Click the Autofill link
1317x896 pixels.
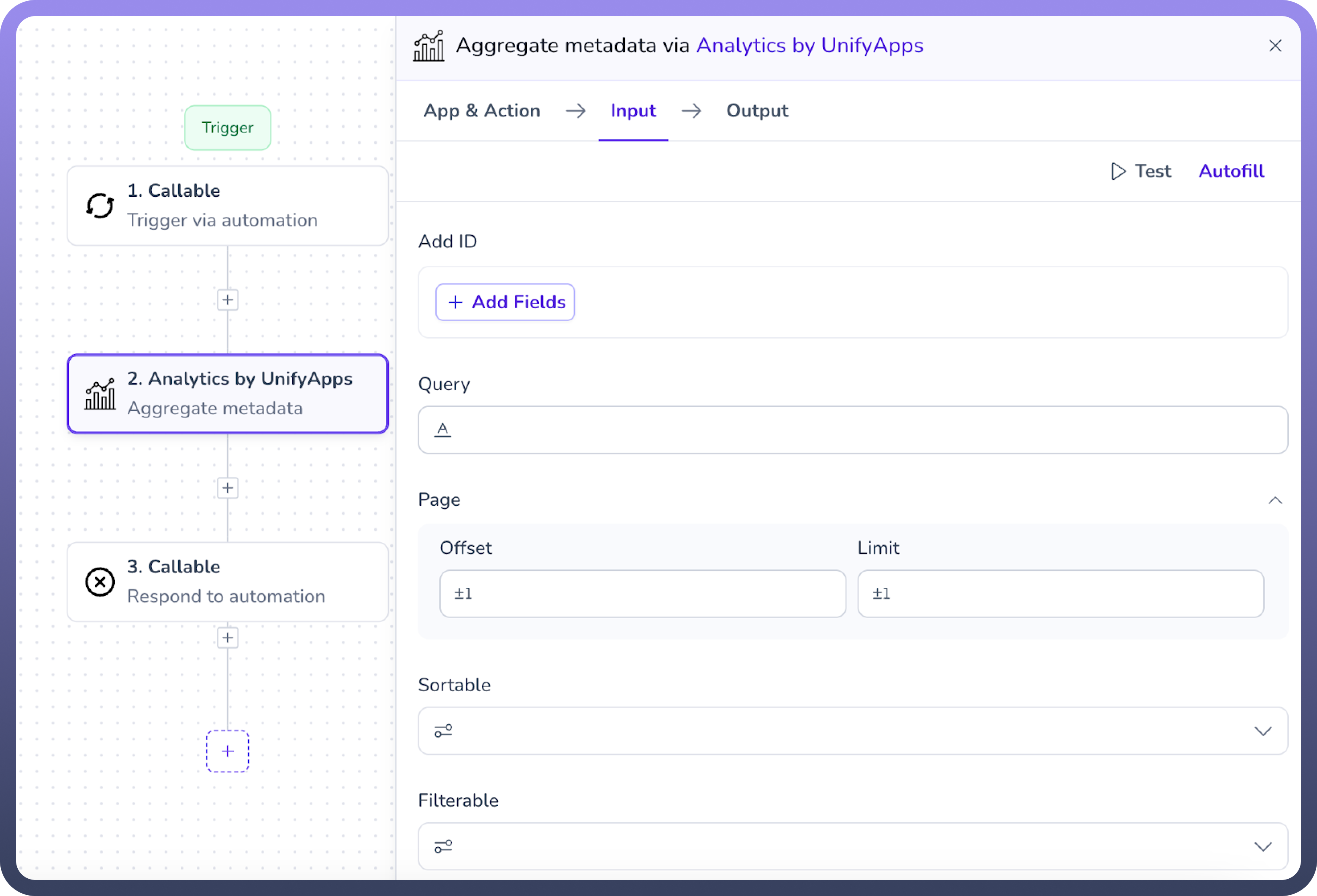point(1231,171)
